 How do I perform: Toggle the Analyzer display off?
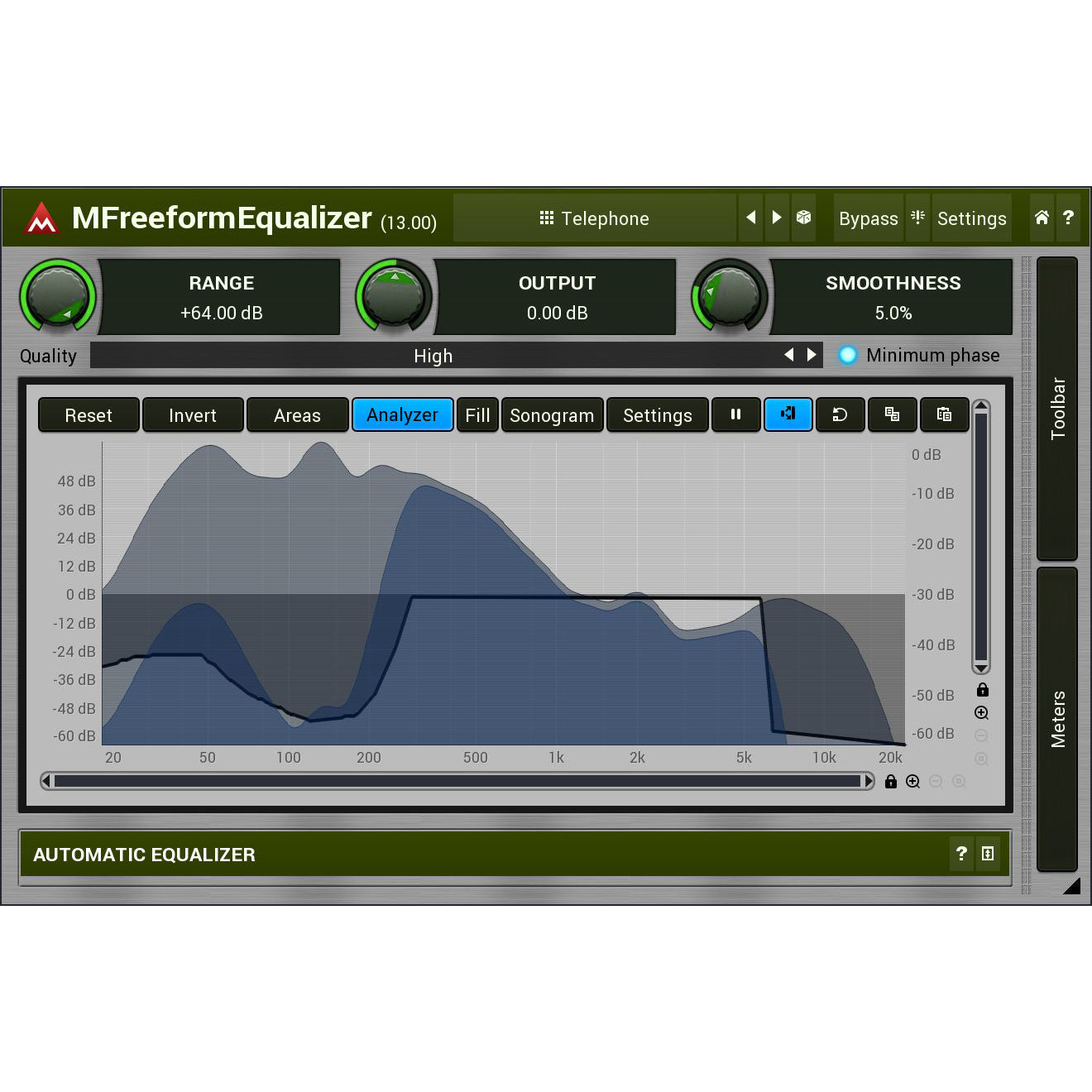tap(402, 414)
